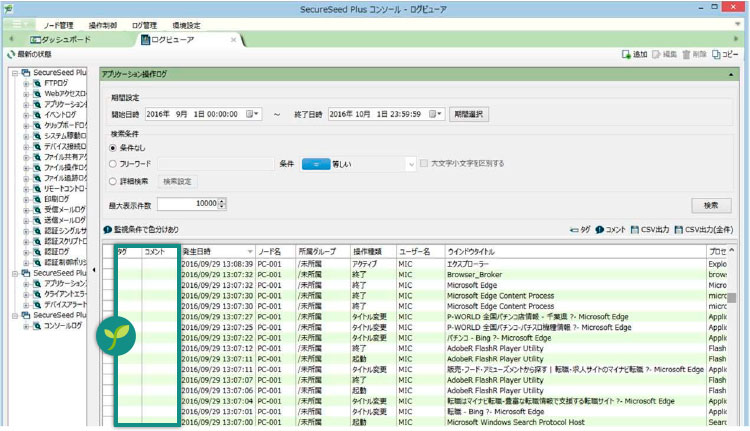Image resolution: width=750 pixels, height=431 pixels.
Task: Click the 追加 add icon
Action: (x=626, y=55)
